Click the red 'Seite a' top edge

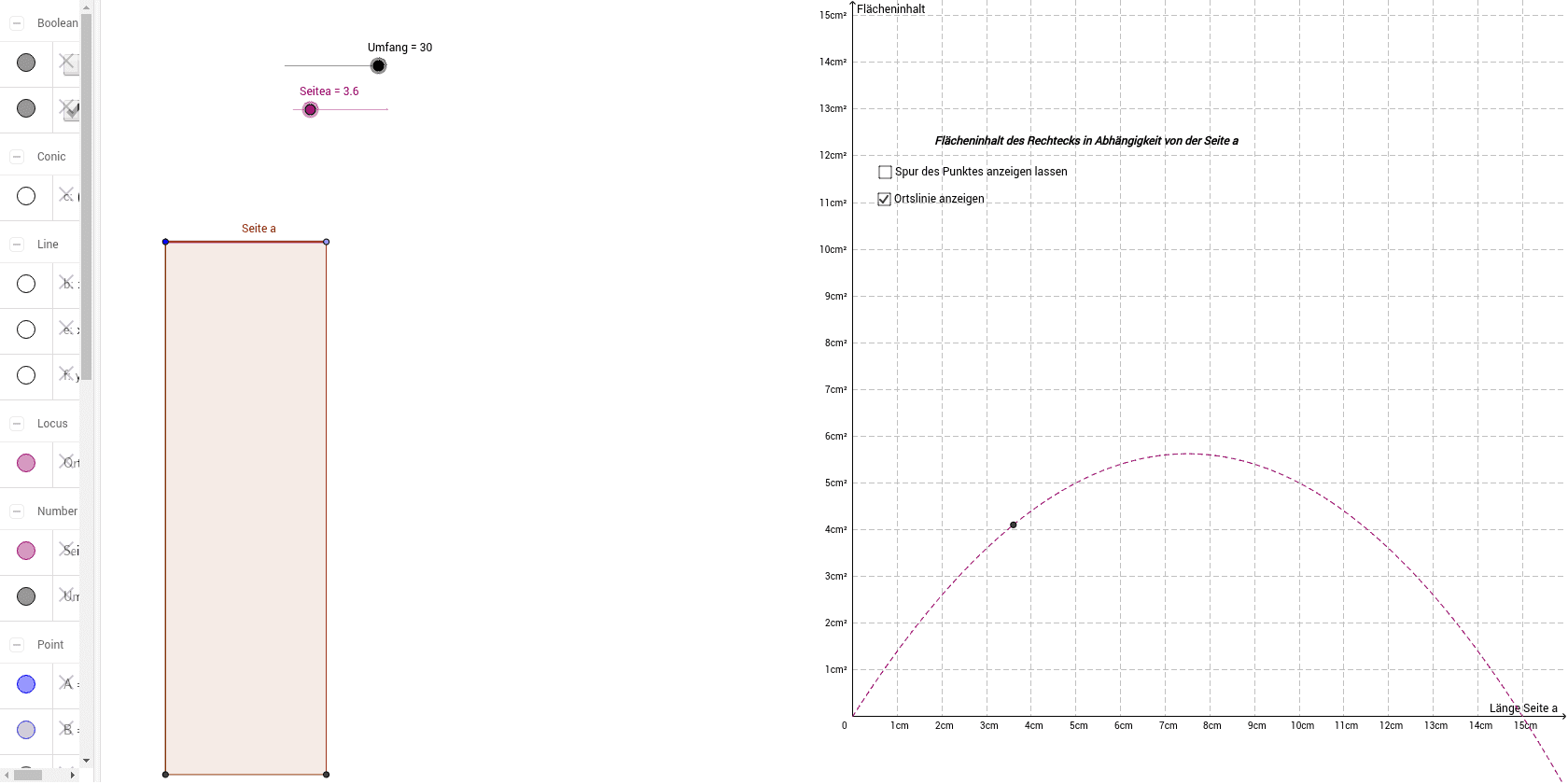tap(246, 242)
